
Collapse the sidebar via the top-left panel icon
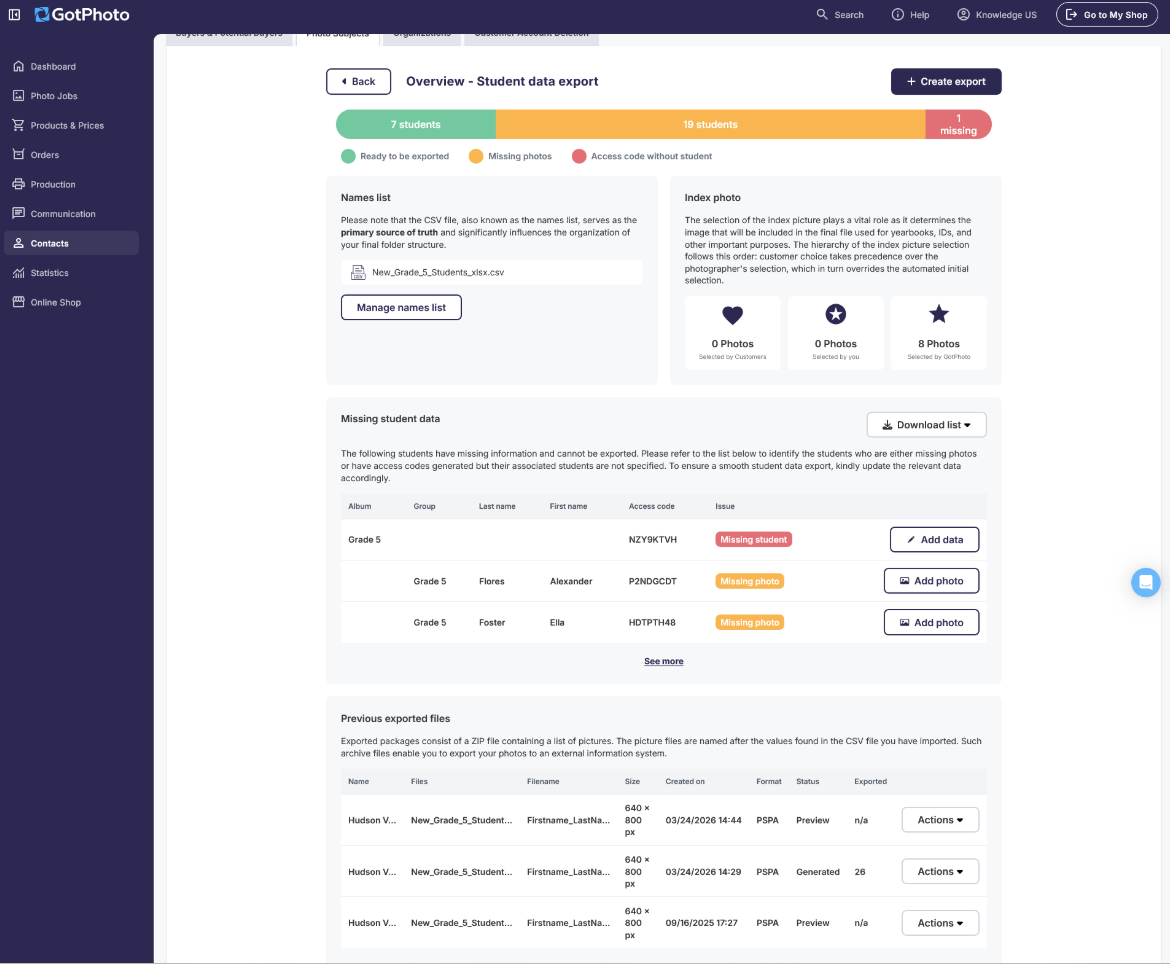(x=14, y=14)
